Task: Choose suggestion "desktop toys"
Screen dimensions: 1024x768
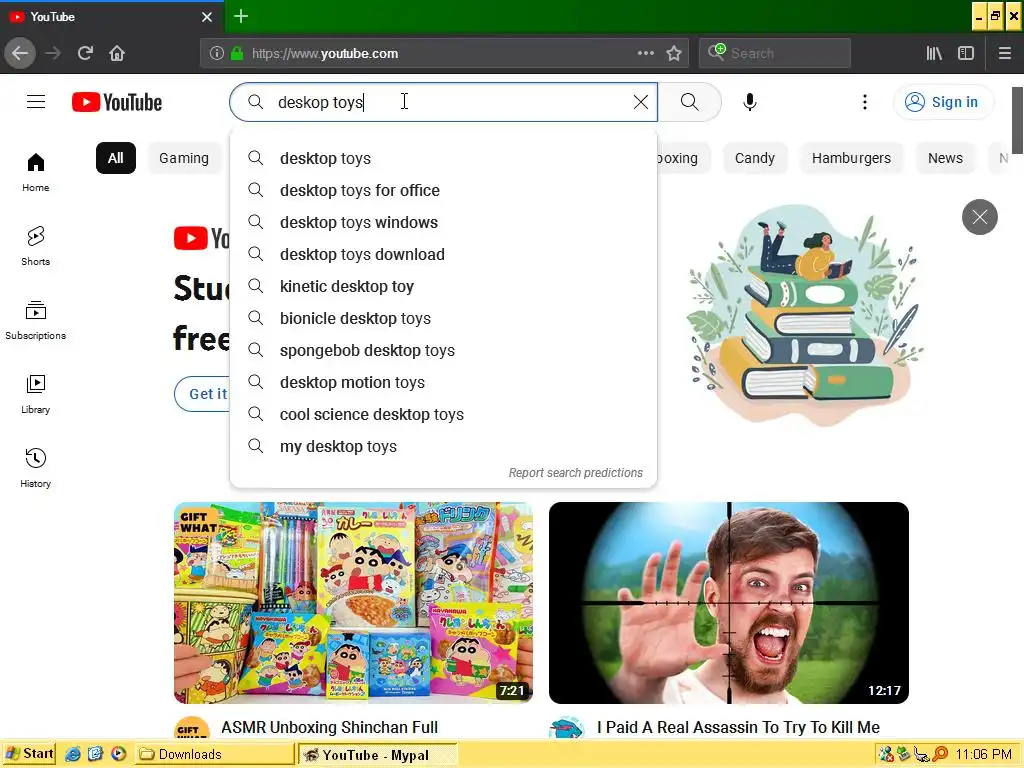Action: [443, 158]
